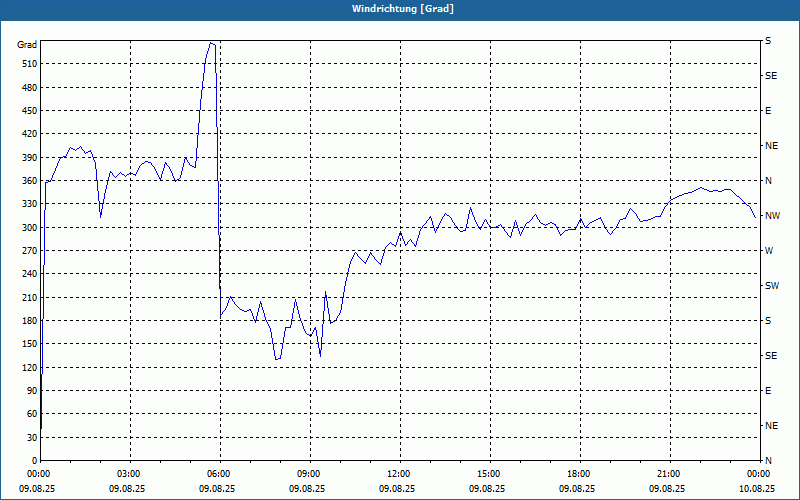Image resolution: width=800 pixels, height=500 pixels.
Task: Select the 06:00 time axis label
Action: tap(217, 473)
